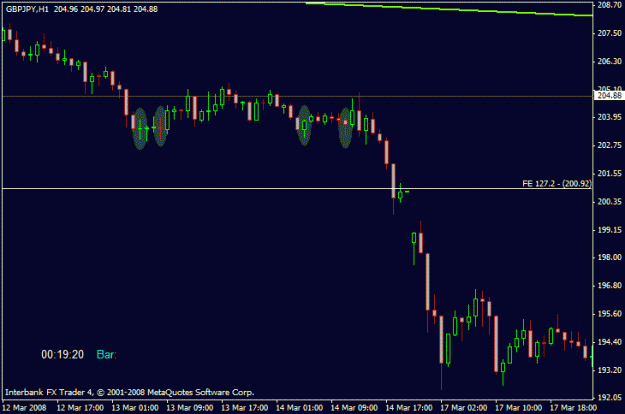Click the 14 Mar 17:00 time axis label

409,408
